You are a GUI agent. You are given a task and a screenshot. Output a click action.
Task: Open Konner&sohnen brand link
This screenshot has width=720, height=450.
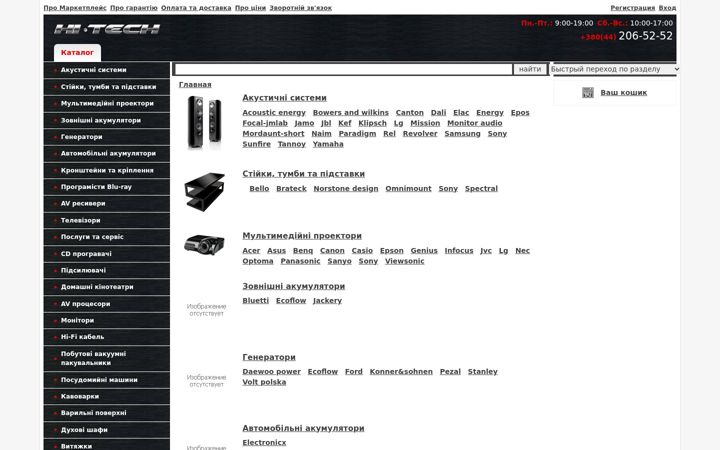(401, 371)
